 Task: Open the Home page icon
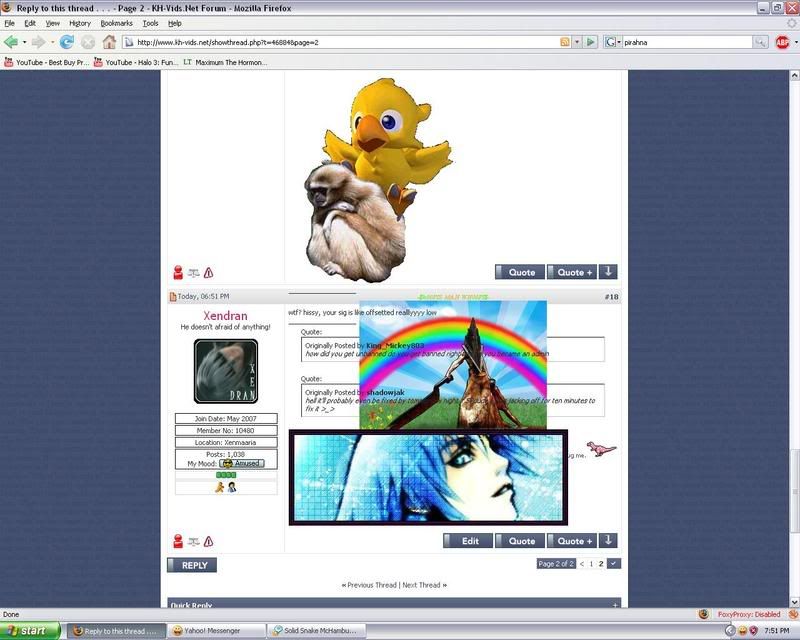(109, 42)
